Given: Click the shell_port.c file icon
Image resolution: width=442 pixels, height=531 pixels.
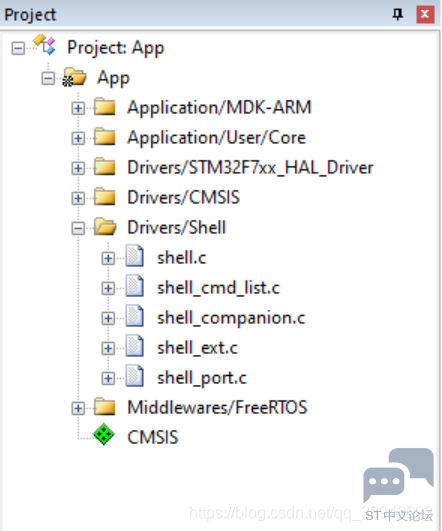Looking at the screenshot, I should (134, 376).
